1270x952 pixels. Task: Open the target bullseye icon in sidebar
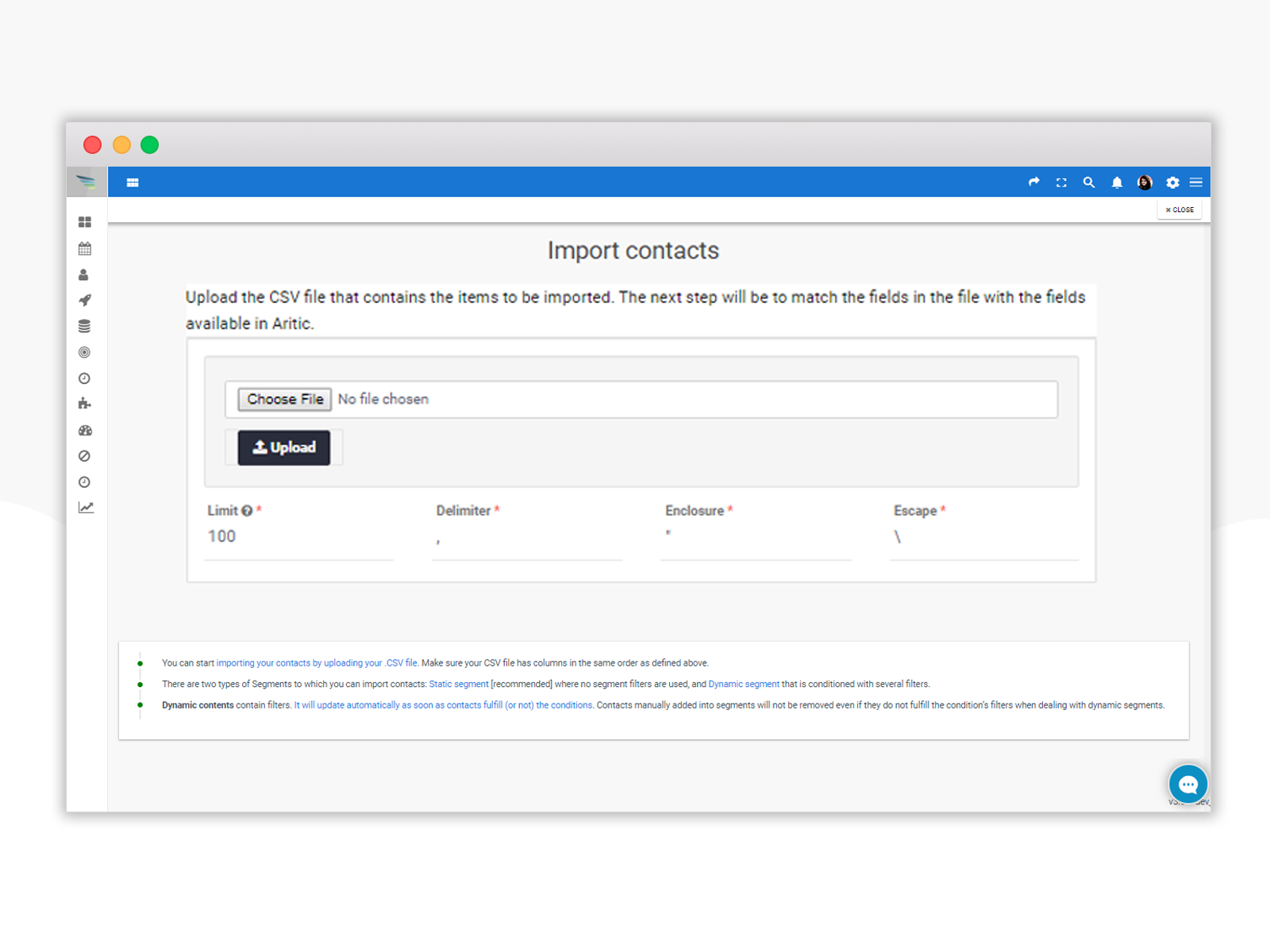point(85,352)
